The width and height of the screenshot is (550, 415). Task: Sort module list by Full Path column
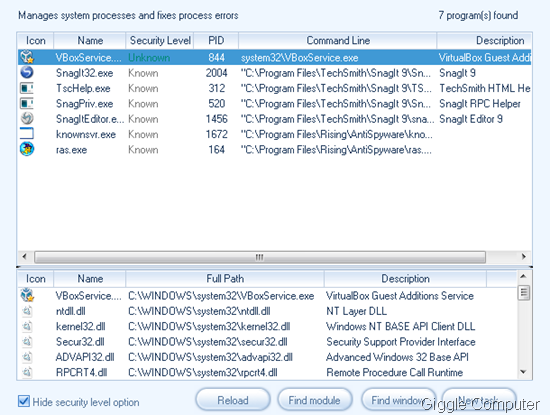pyautogui.click(x=225, y=279)
